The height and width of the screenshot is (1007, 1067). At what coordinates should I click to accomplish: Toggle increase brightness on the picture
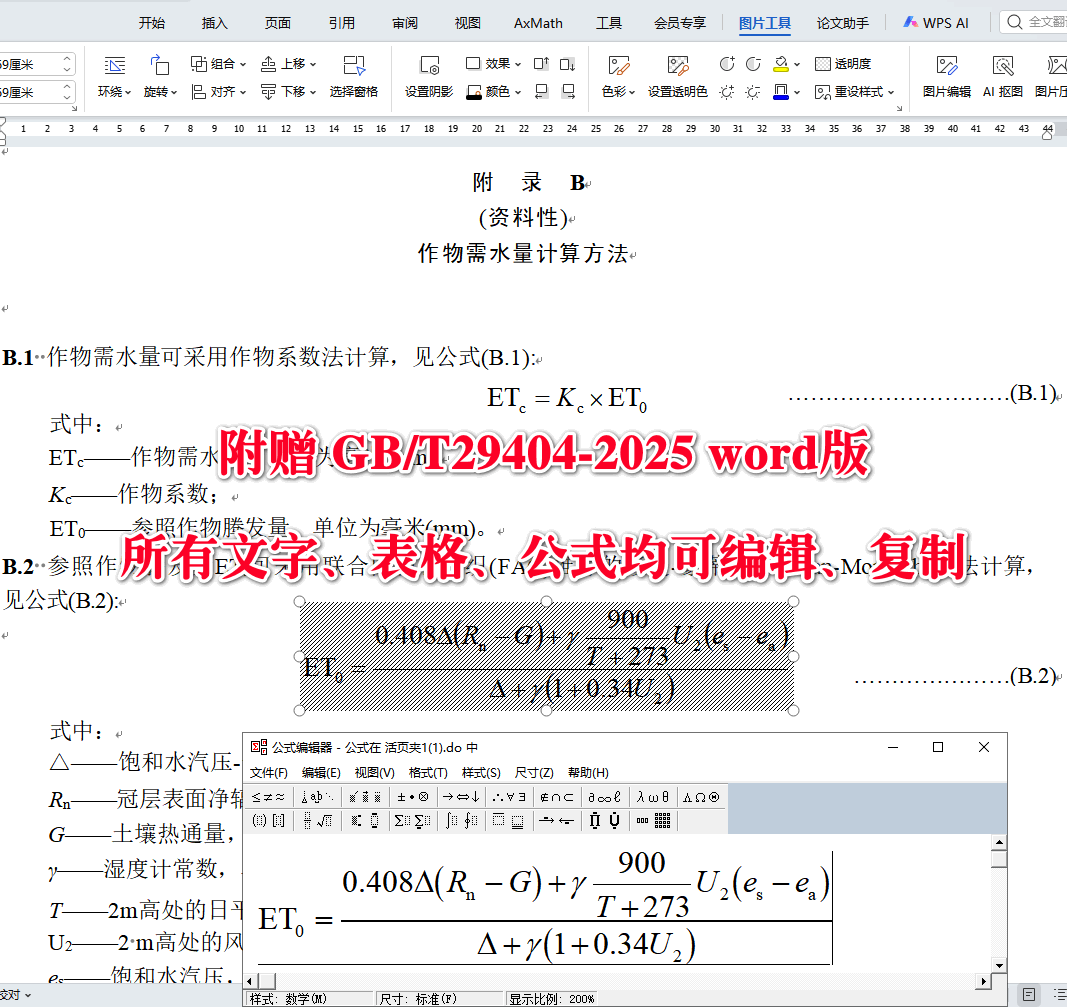pyautogui.click(x=726, y=91)
